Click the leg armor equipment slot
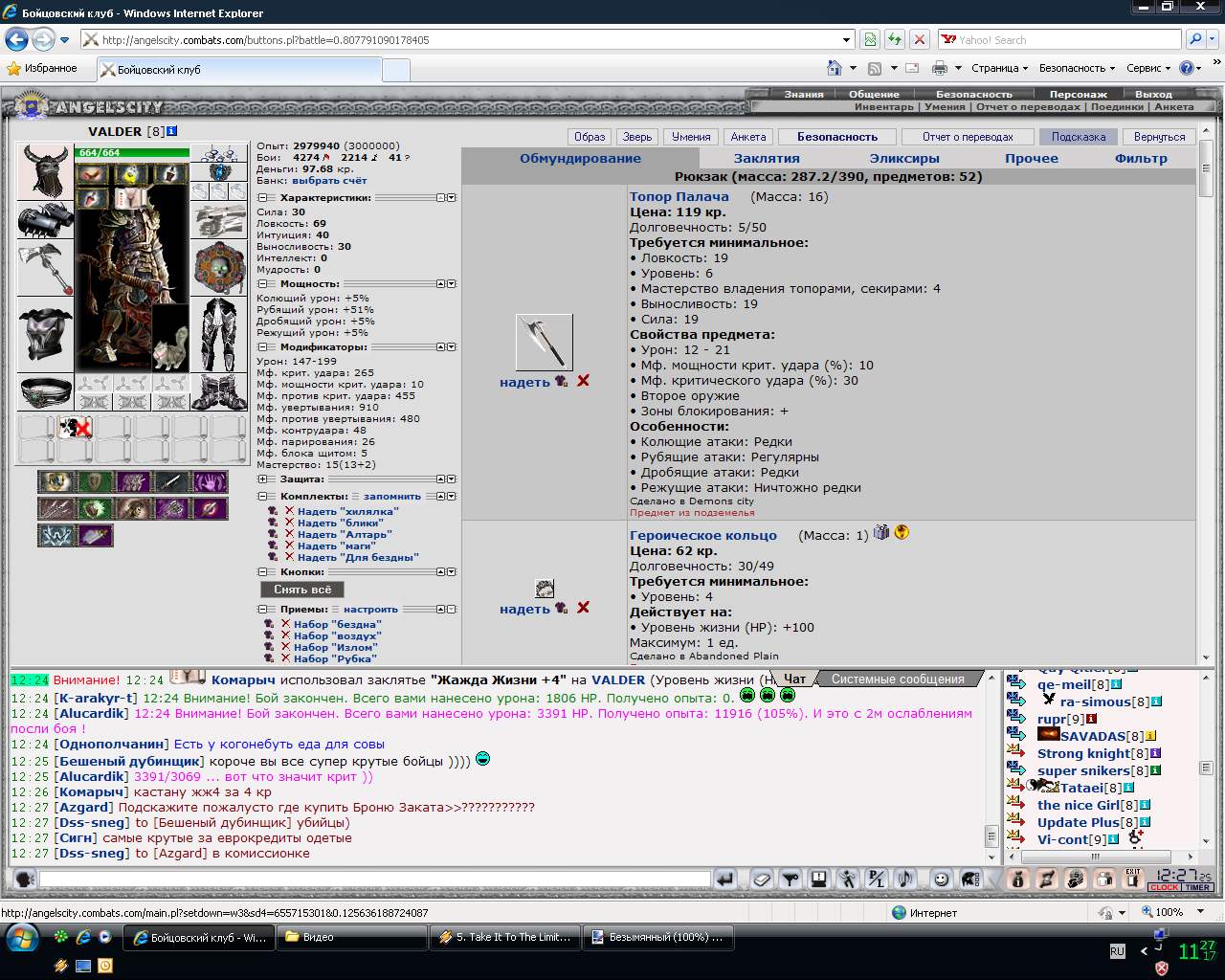The image size is (1225, 980). click(x=219, y=335)
